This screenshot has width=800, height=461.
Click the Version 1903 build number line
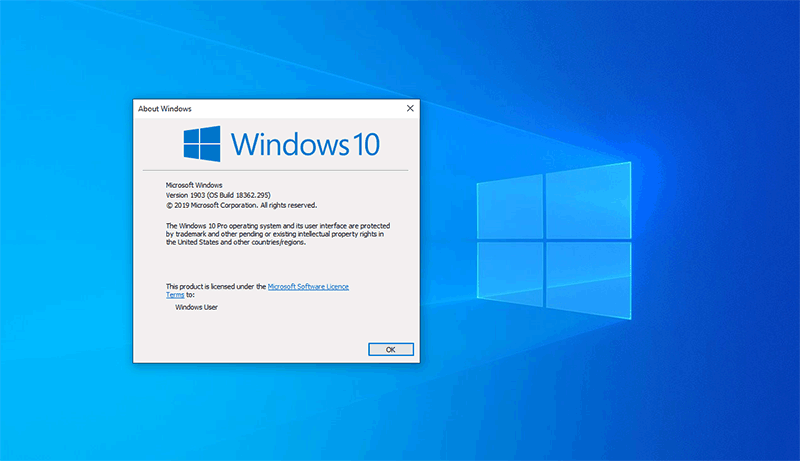click(x=218, y=195)
